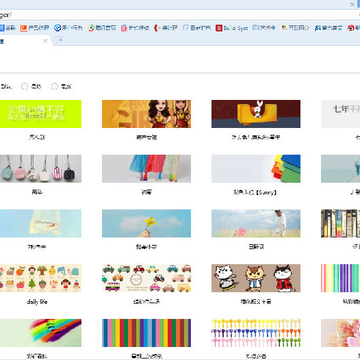The image size is (360, 360).
Task: Open the yellow flower sky banner
Action: (146, 223)
